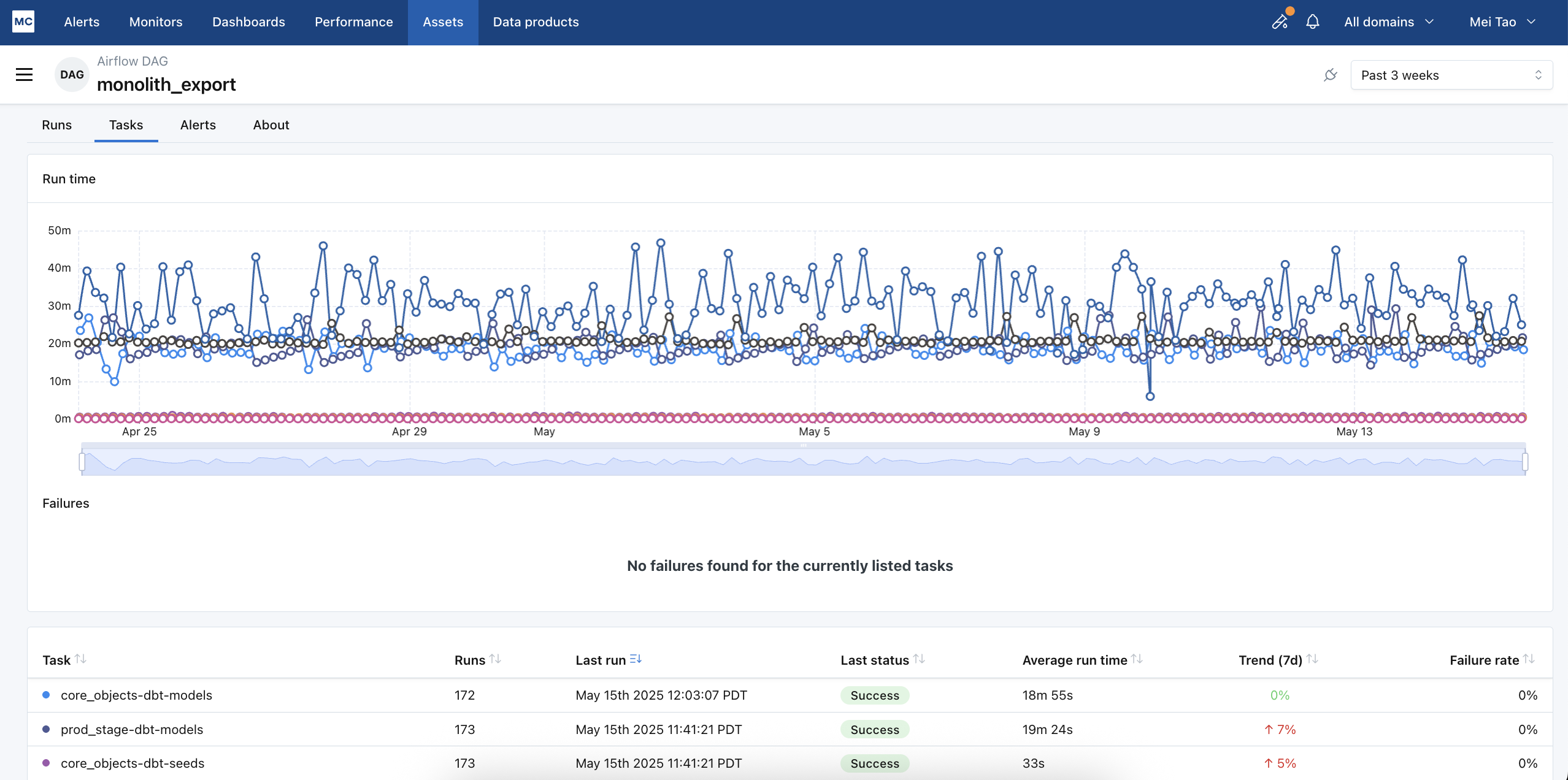1568x780 pixels.
Task: Click the plug connection icon
Action: [x=1330, y=75]
